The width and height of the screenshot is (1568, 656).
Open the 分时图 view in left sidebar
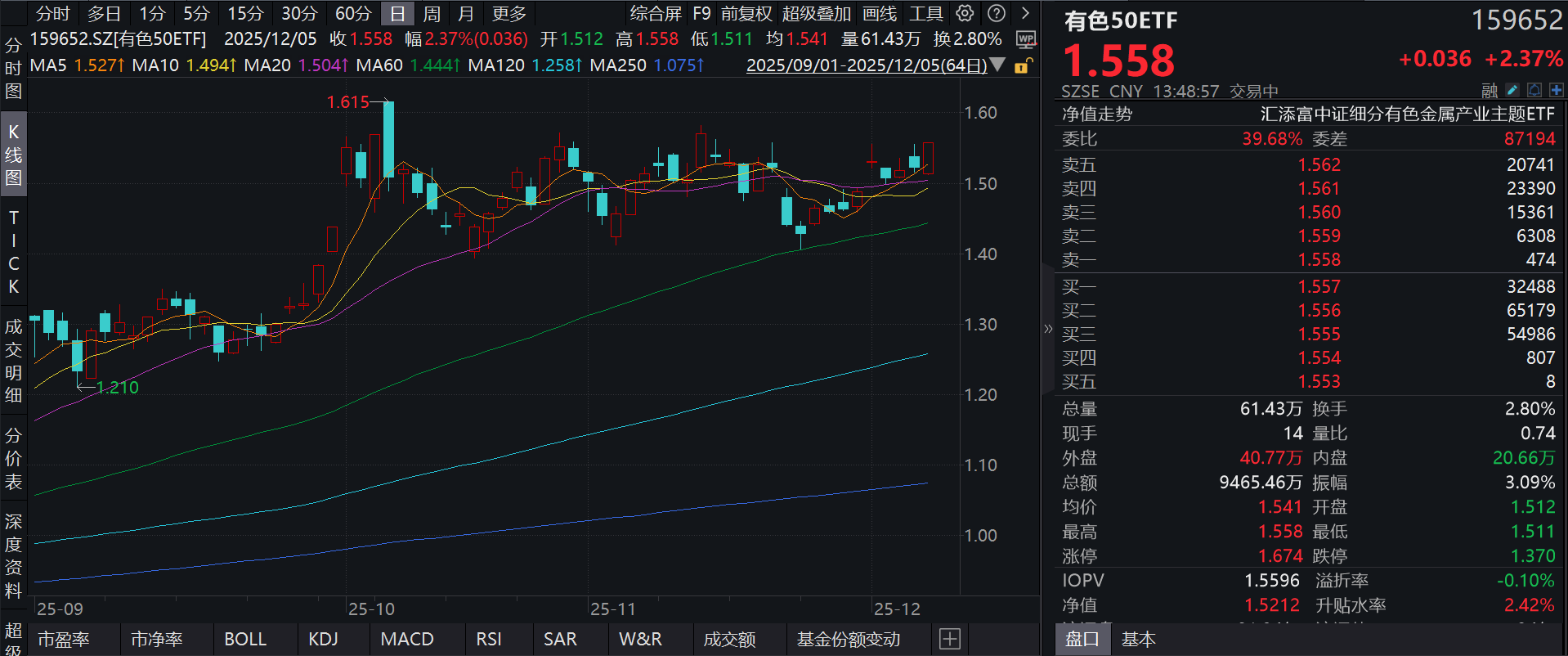[x=13, y=68]
